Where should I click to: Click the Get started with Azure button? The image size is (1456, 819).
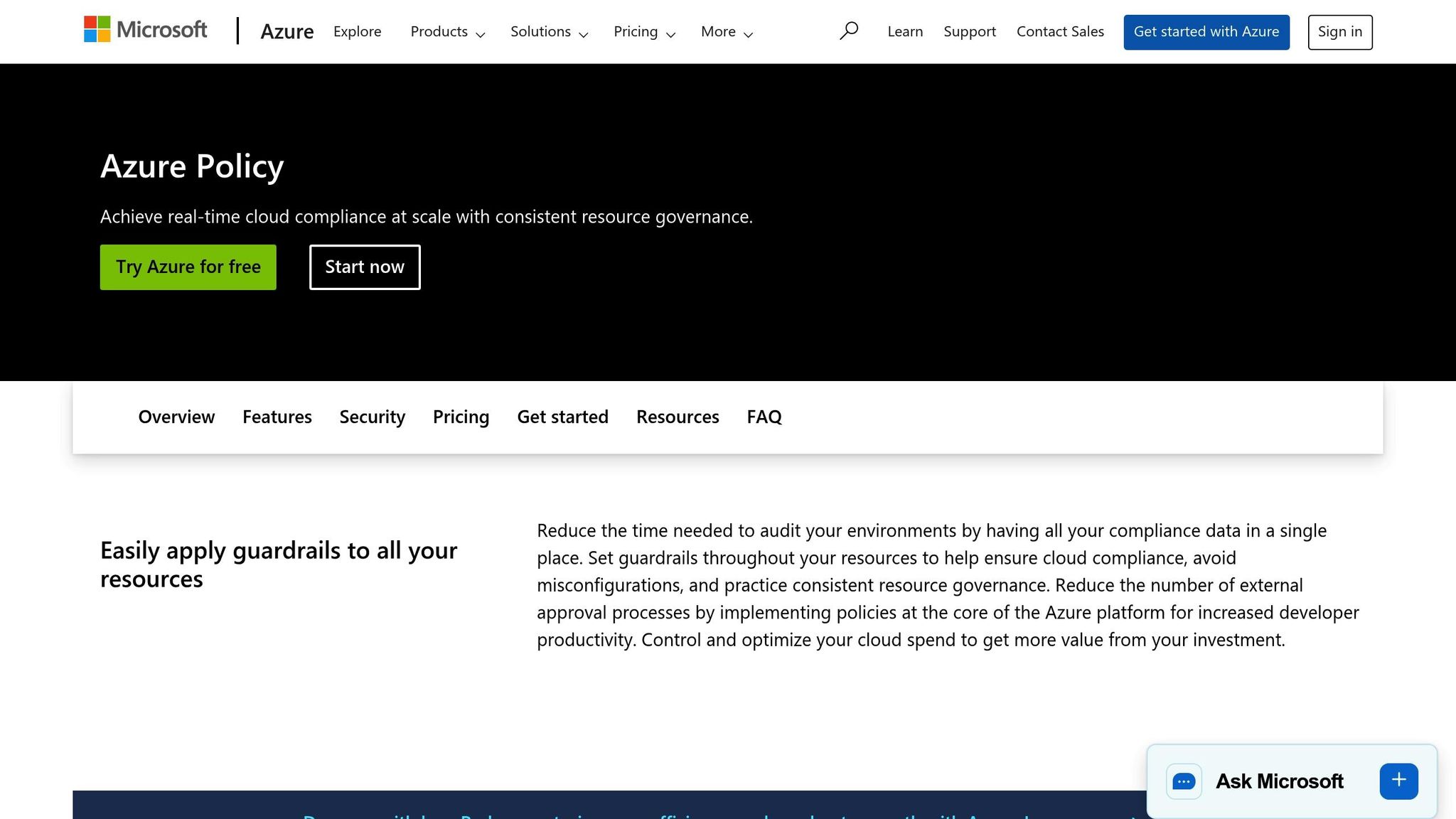coord(1206,31)
